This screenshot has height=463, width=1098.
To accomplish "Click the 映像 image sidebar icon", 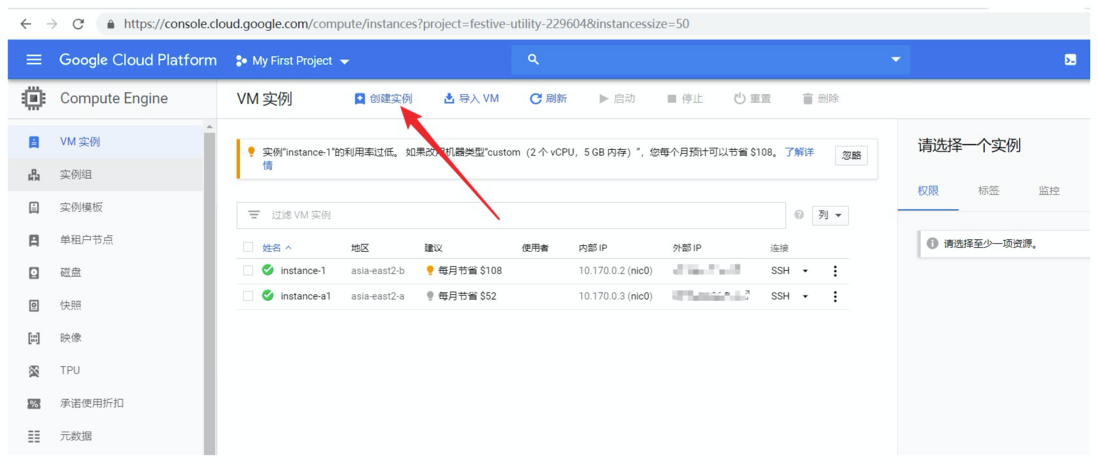I will [x=34, y=338].
